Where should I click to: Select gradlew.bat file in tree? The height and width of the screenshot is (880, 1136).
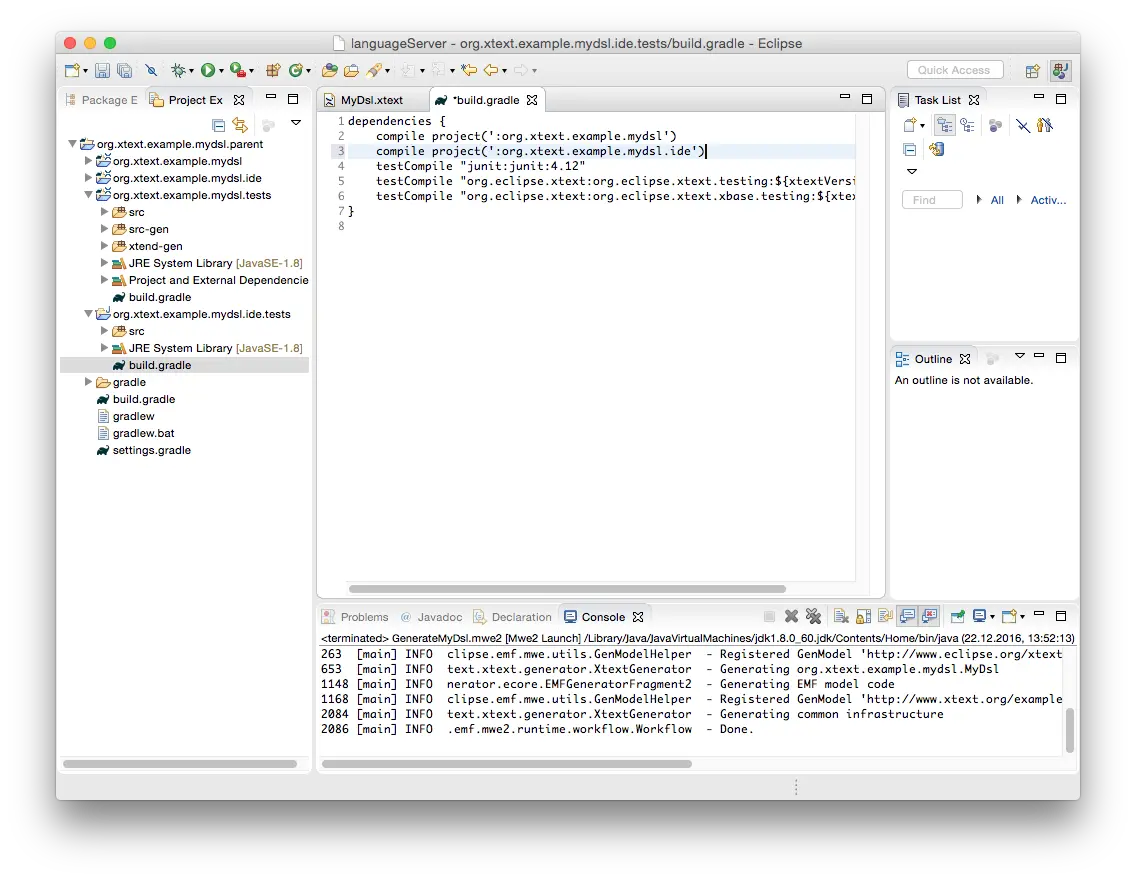pos(143,433)
